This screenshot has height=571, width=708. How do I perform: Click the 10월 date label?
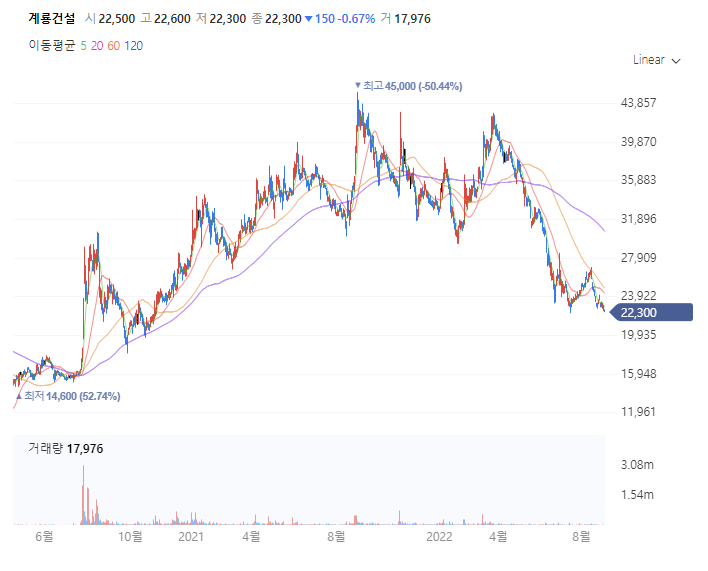coord(130,537)
